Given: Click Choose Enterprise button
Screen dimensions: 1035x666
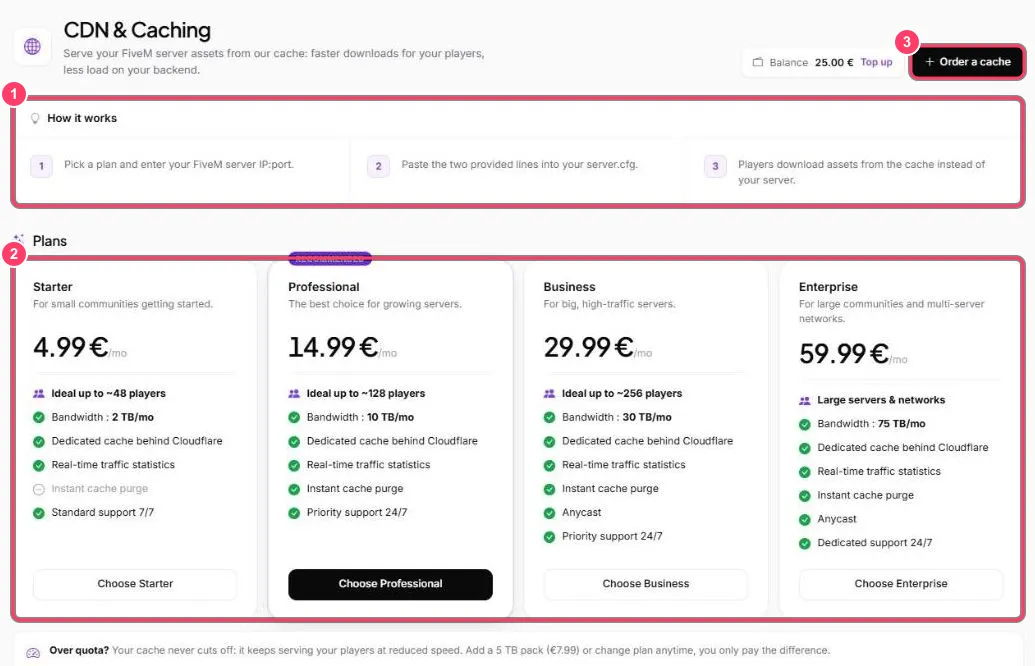Looking at the screenshot, I should pyautogui.click(x=901, y=584).
